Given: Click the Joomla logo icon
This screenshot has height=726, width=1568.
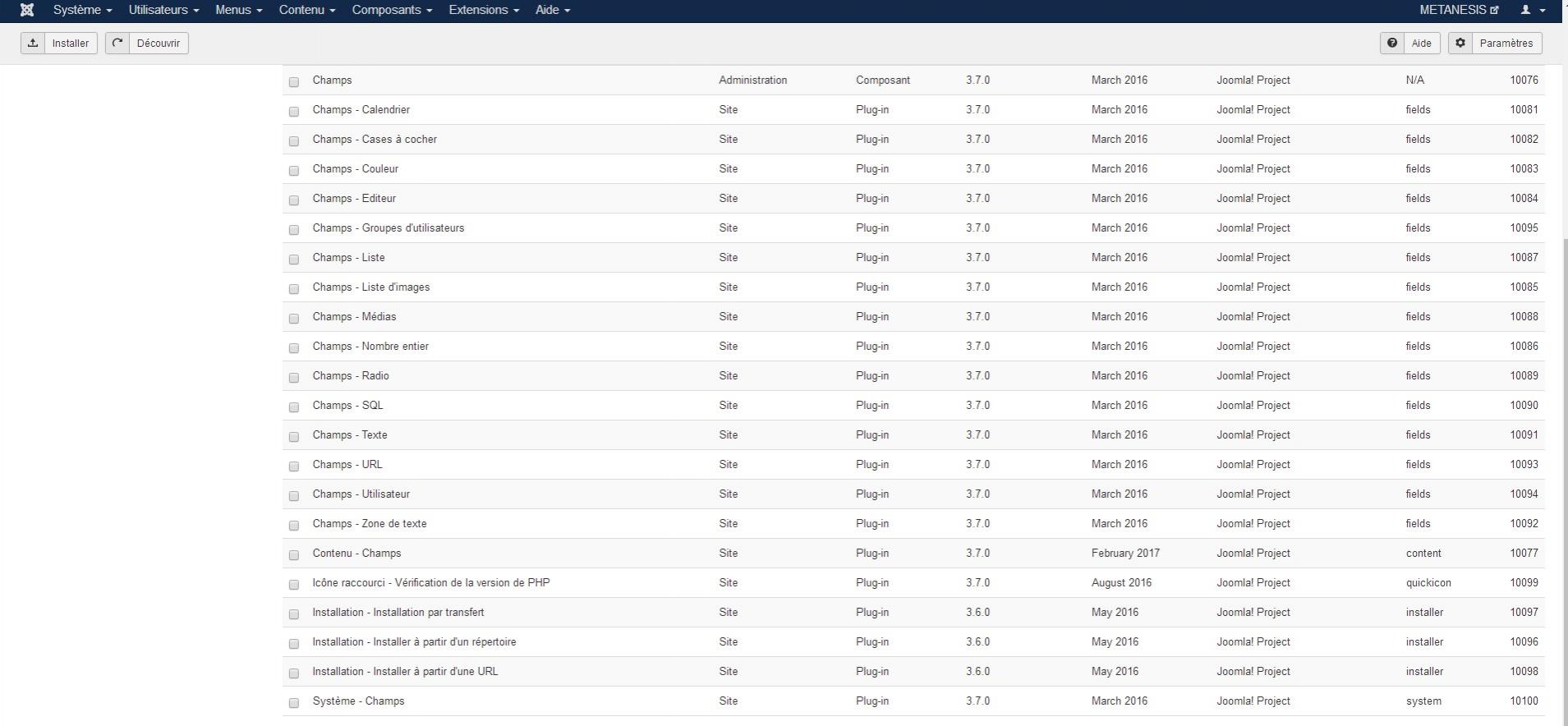Looking at the screenshot, I should click(27, 10).
